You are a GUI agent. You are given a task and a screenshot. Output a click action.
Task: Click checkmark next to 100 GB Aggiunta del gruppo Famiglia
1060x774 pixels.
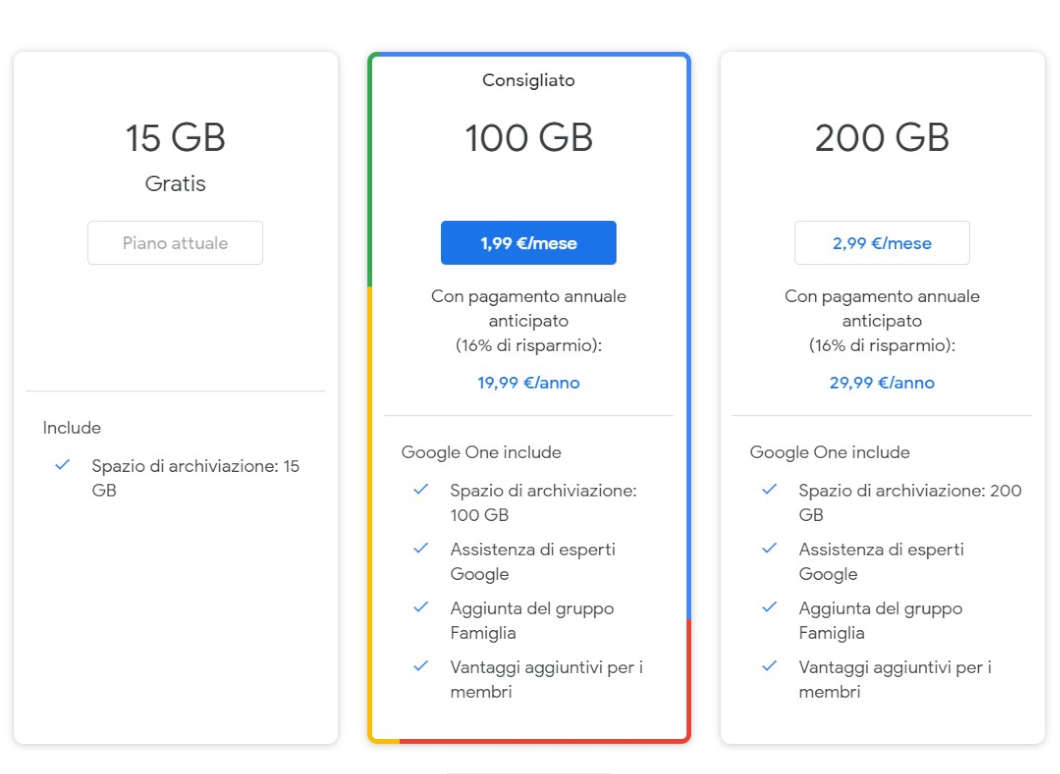point(420,607)
